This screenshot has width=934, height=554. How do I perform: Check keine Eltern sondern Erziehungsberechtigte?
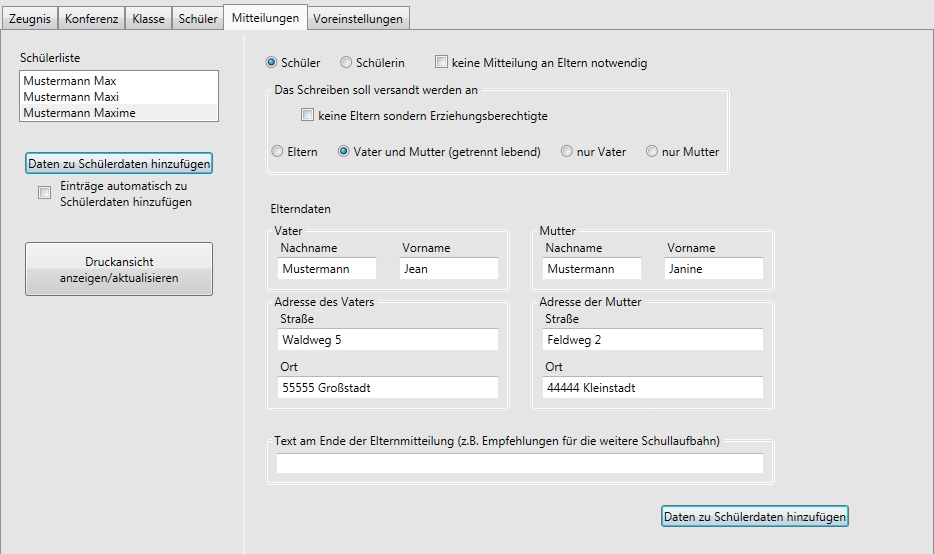coord(308,116)
